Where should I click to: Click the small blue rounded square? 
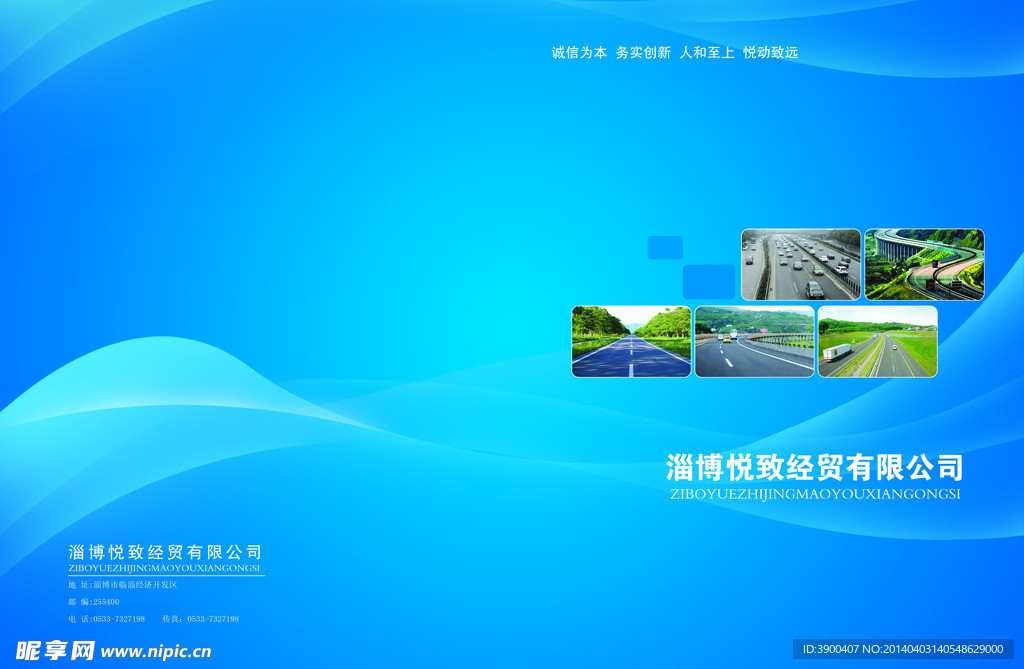(x=665, y=248)
